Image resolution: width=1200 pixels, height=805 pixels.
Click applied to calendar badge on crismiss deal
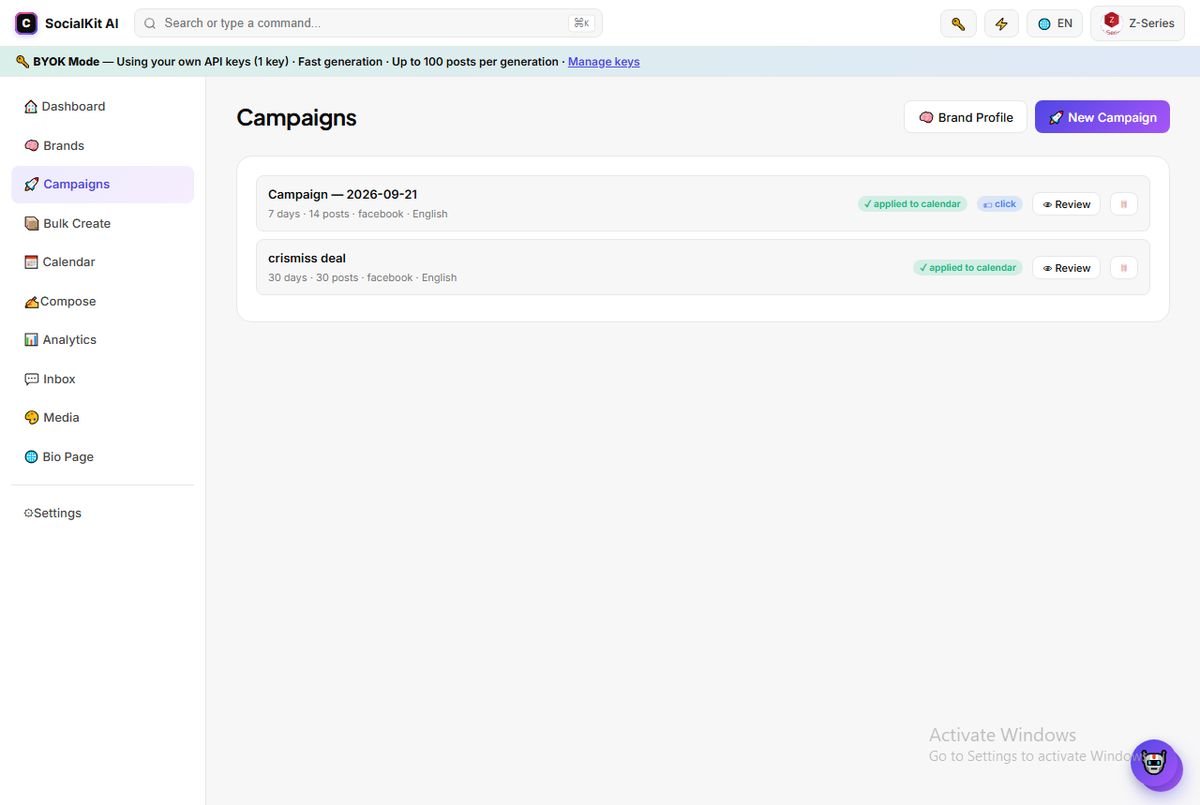968,268
